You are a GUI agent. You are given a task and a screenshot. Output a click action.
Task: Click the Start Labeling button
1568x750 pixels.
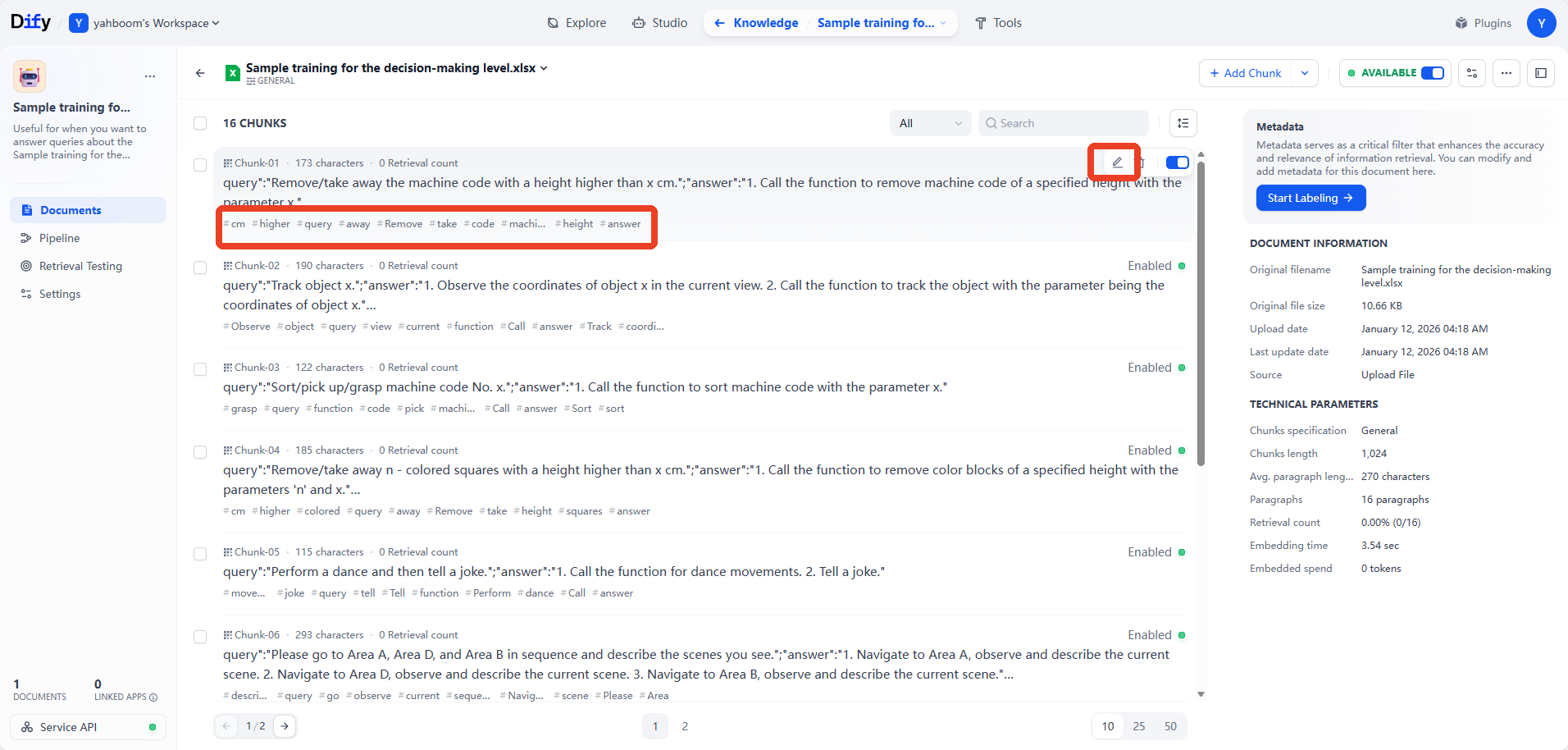(1310, 198)
